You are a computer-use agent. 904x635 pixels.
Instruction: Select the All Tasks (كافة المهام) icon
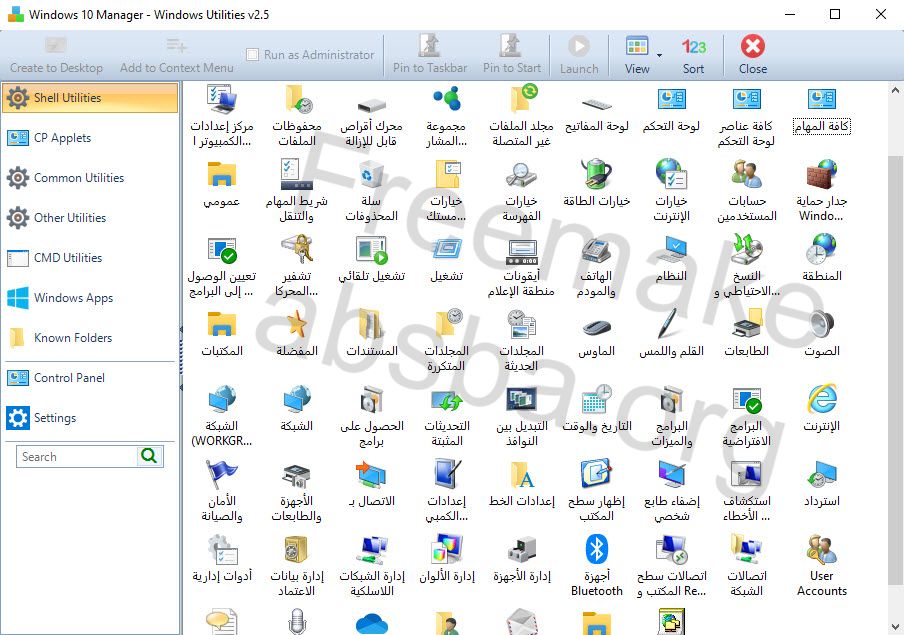[822, 99]
